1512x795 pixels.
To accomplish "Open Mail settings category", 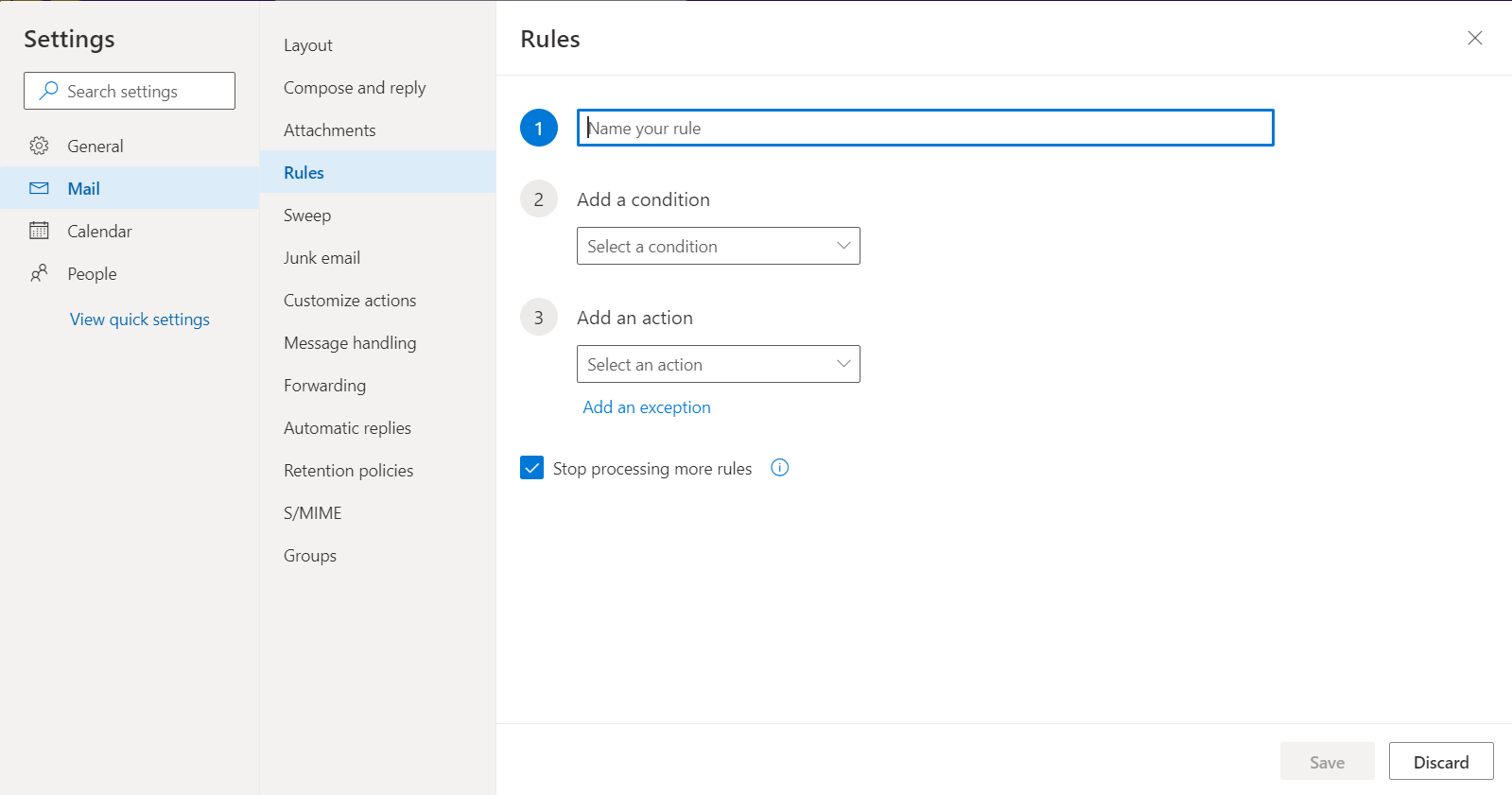I will 130,188.
